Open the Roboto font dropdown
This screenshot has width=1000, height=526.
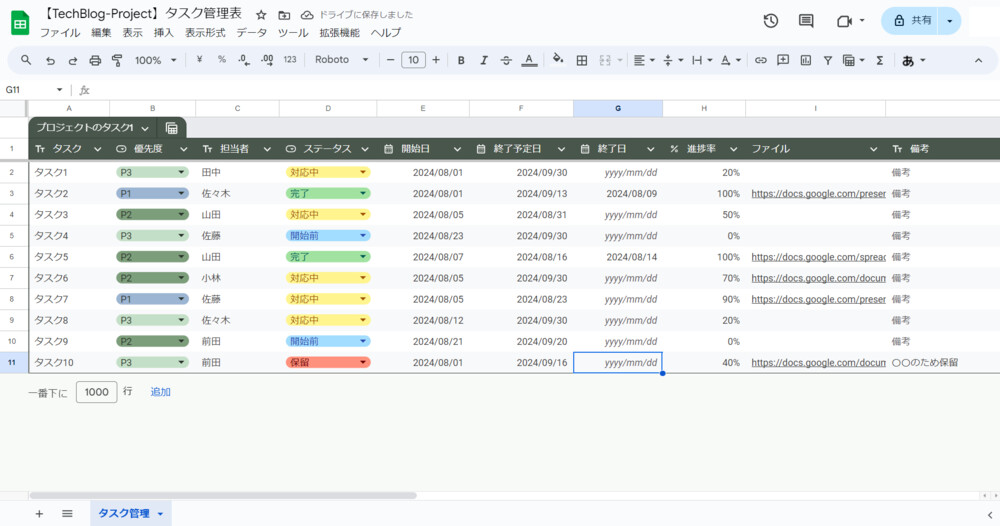342,60
